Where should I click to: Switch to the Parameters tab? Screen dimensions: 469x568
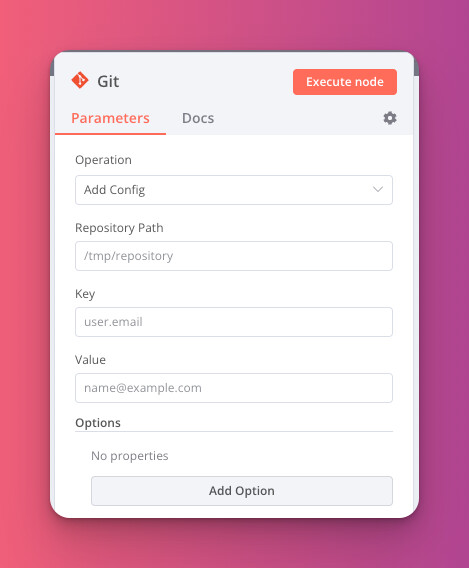(x=110, y=118)
